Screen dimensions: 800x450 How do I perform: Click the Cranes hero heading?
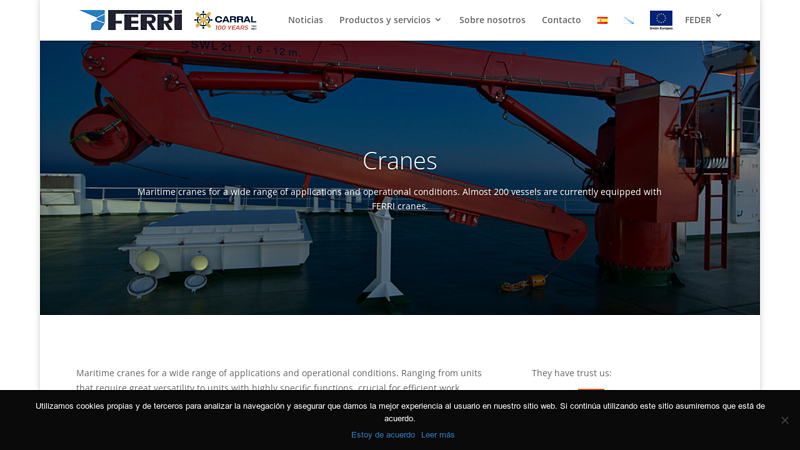coord(399,161)
